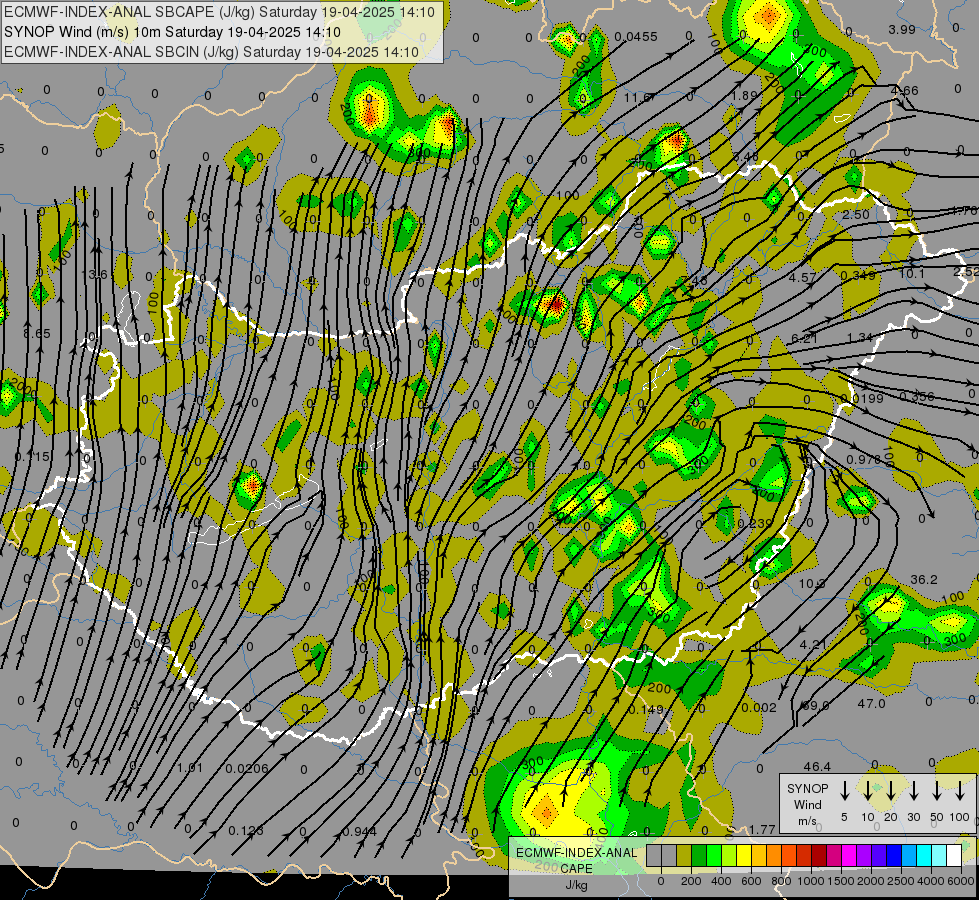Click the station value 6.21

pos(804,338)
